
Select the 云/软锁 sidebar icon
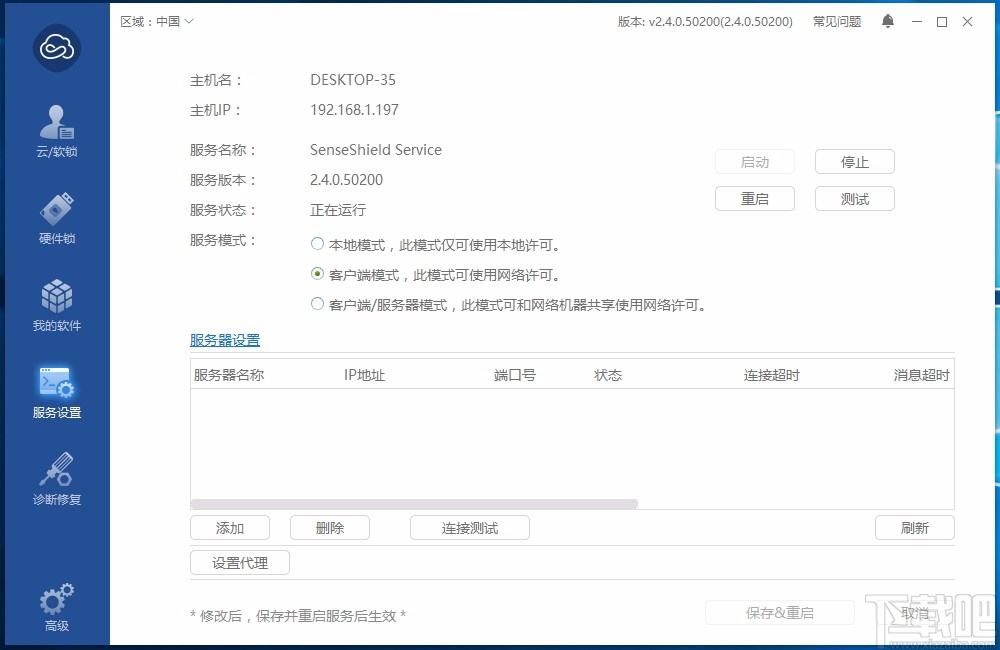(x=55, y=128)
